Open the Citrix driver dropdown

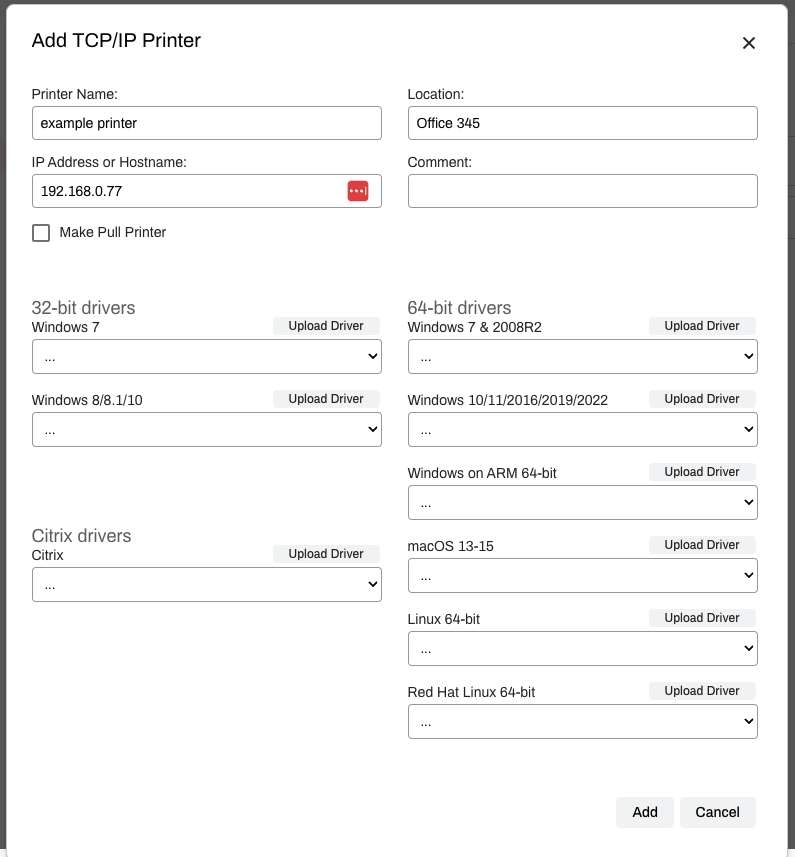(207, 584)
